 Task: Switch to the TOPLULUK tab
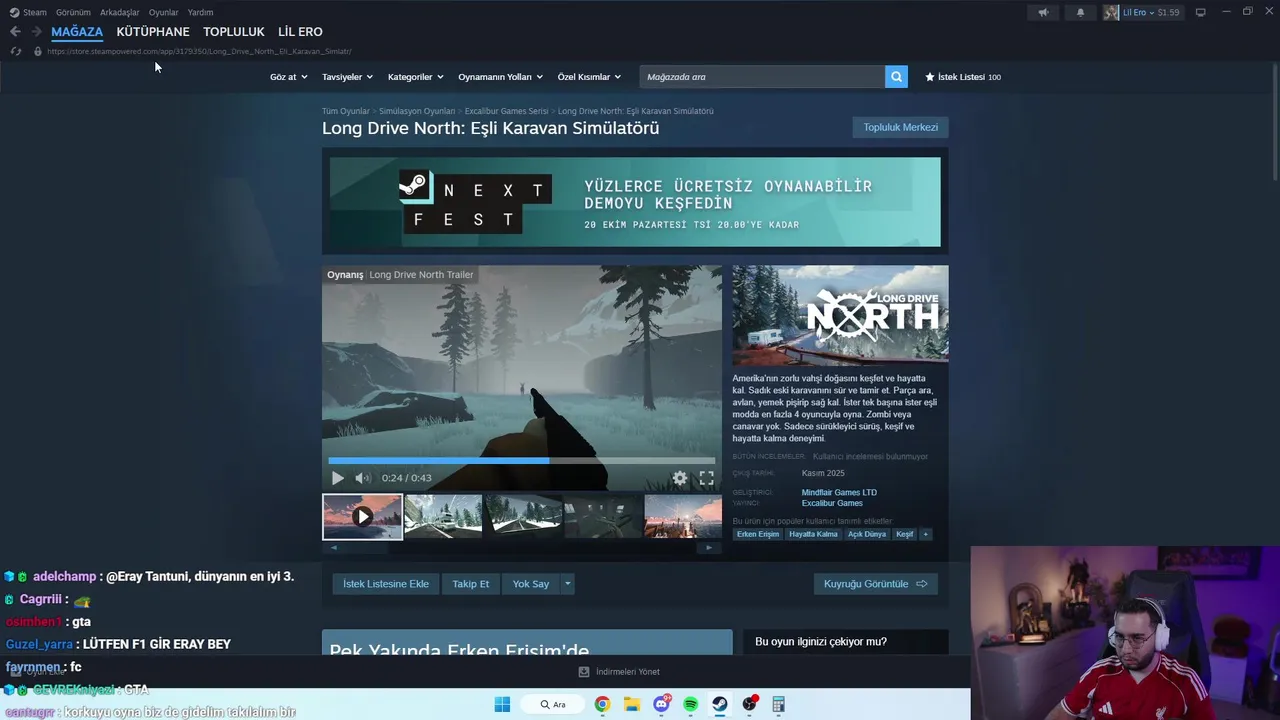tap(234, 32)
